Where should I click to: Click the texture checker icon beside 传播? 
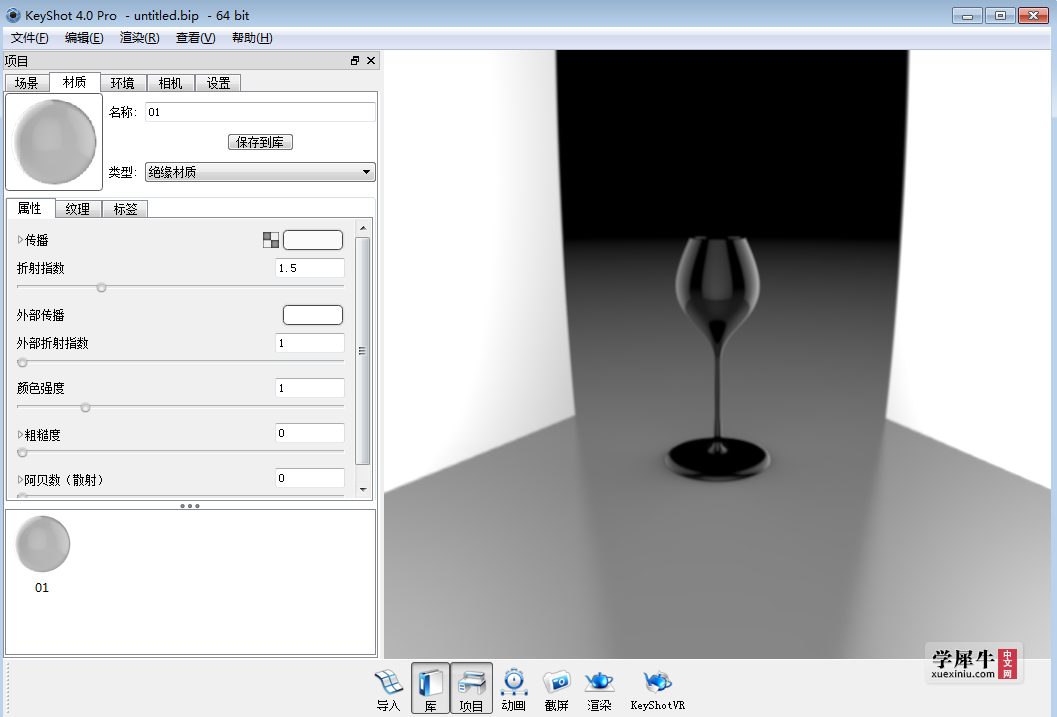pos(271,240)
